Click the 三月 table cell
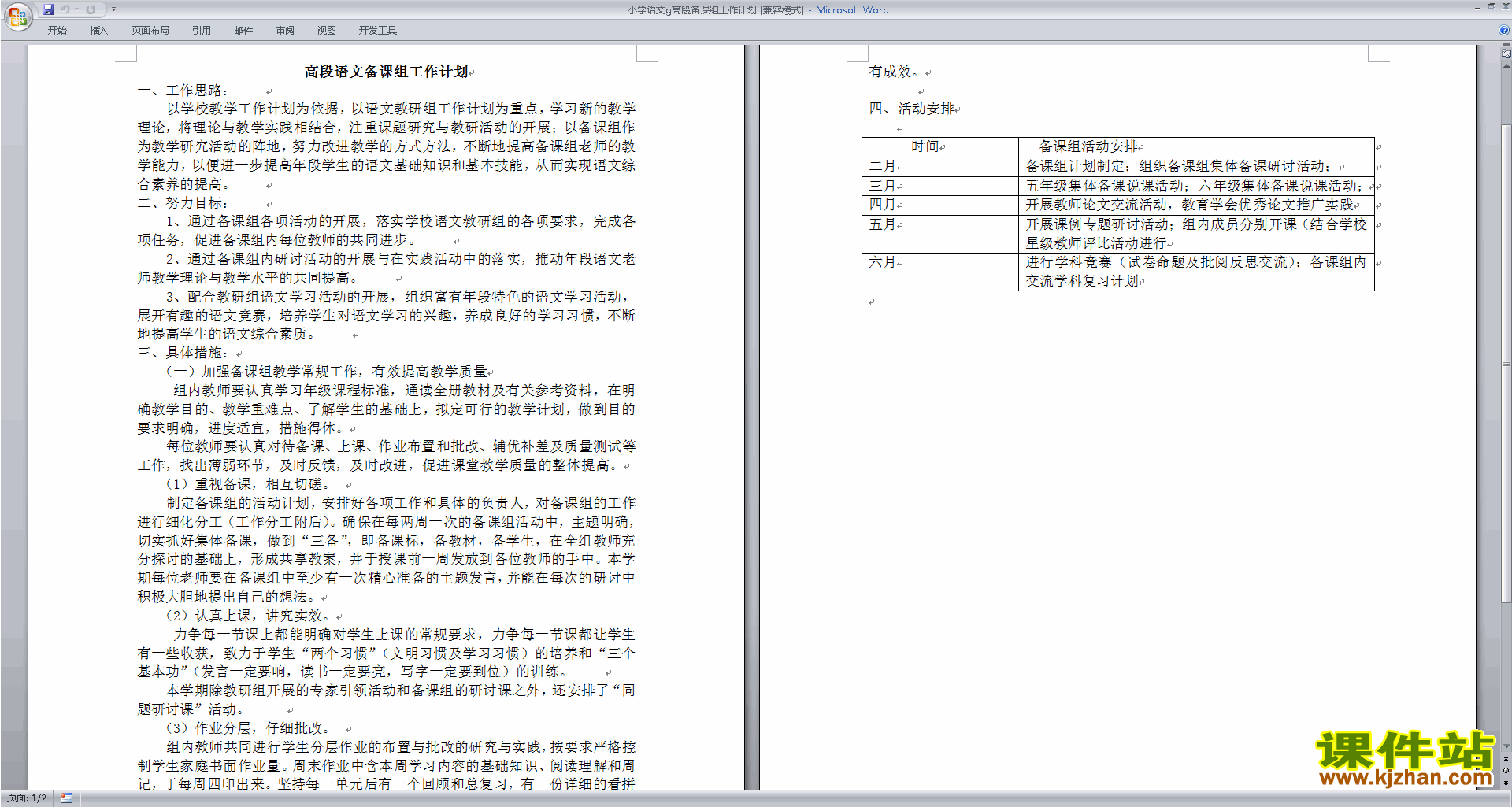 click(x=940, y=186)
